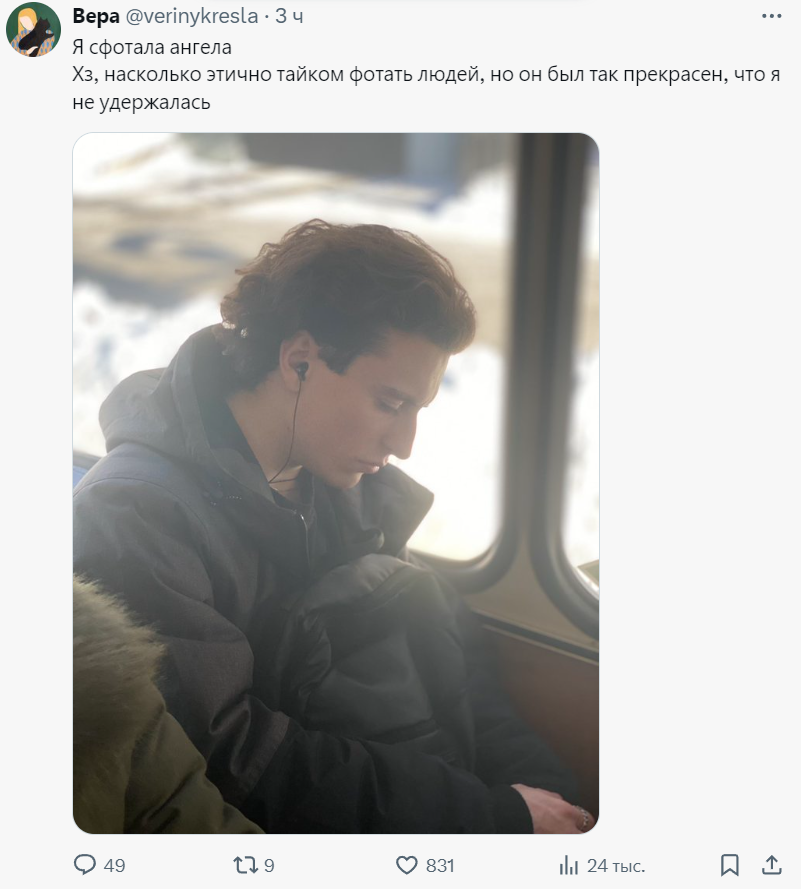
Task: Click the reply count 49
Action: coord(115,866)
